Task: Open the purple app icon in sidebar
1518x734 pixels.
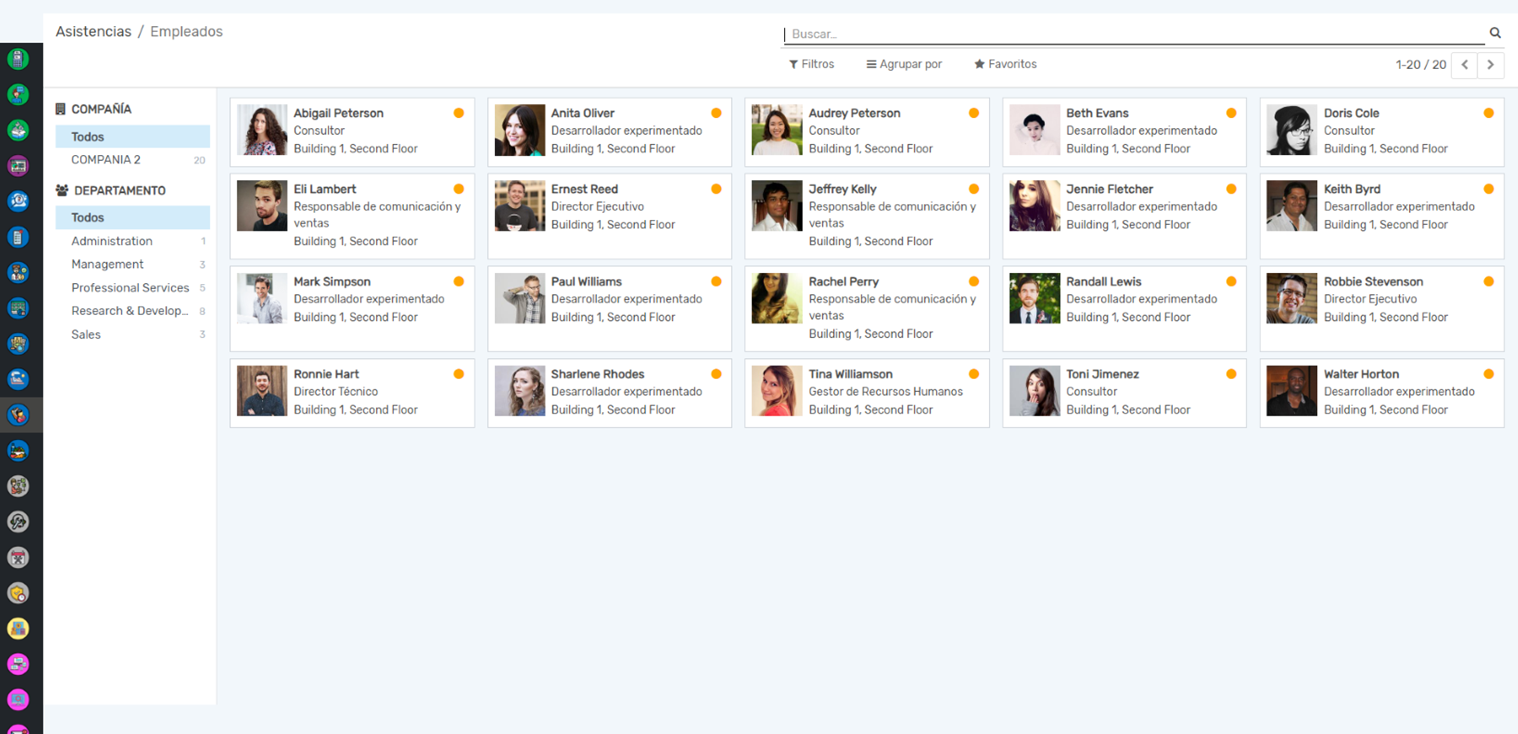Action: 18,165
